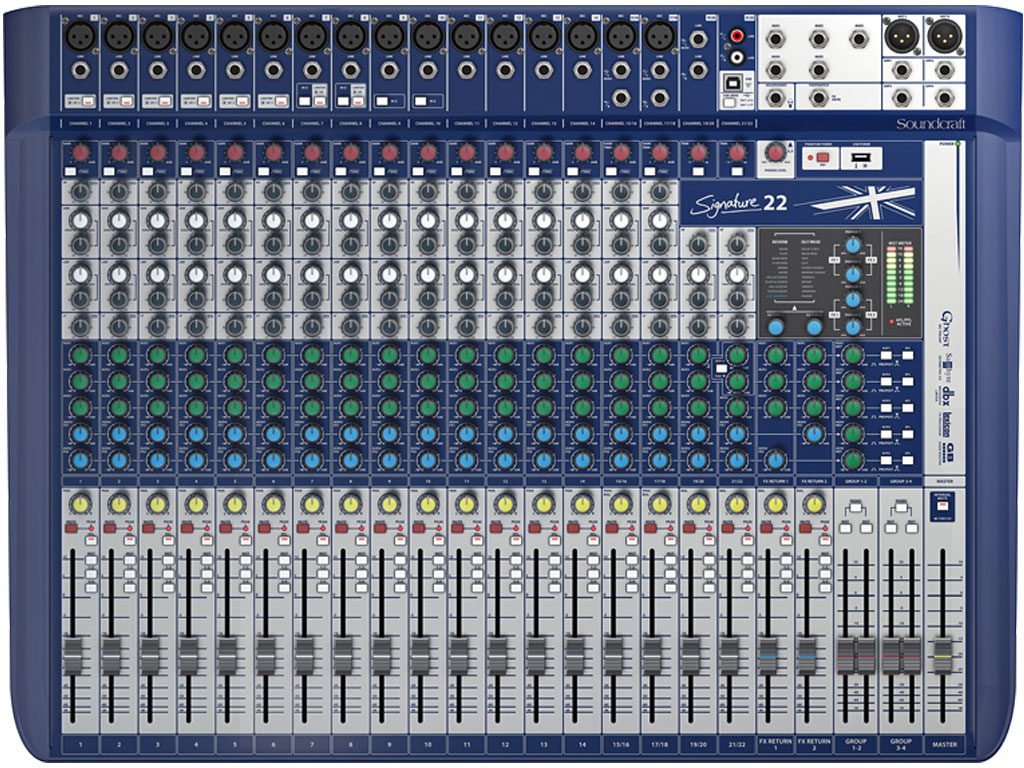This screenshot has height=768, width=1024.
Task: Click the AUX3 output jack
Action: (859, 39)
